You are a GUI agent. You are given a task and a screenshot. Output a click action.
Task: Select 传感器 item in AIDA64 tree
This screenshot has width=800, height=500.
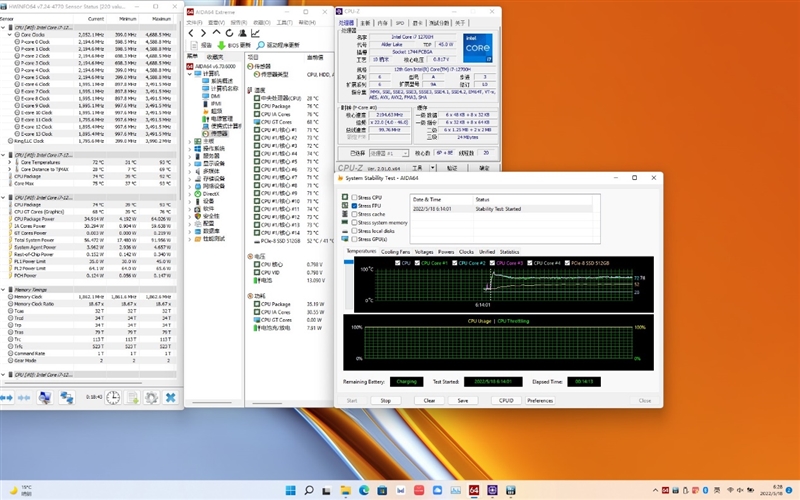[219, 134]
